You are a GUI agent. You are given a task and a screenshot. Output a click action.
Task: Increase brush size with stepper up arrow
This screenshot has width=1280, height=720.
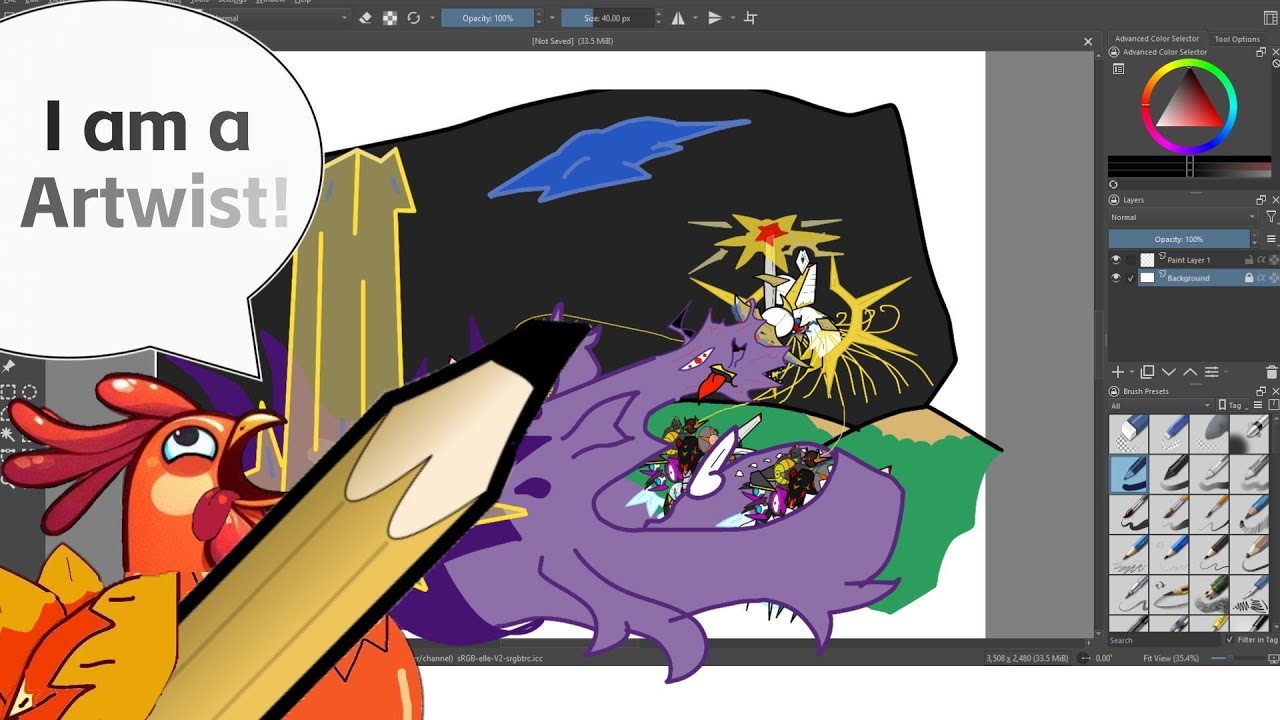click(658, 14)
